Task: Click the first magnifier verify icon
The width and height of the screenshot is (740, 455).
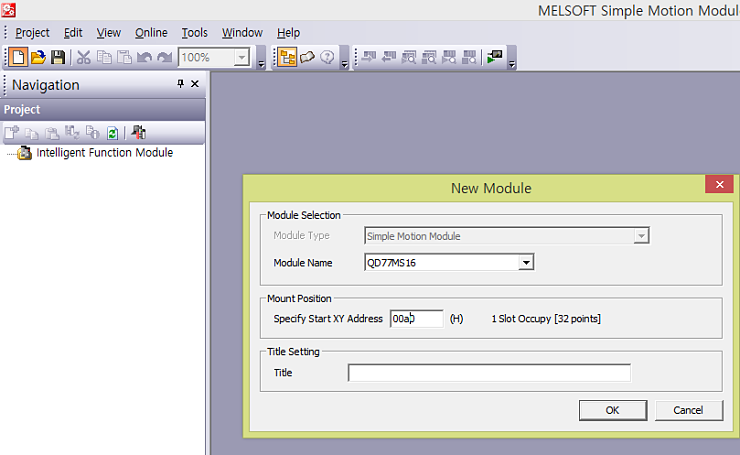Action: point(409,58)
